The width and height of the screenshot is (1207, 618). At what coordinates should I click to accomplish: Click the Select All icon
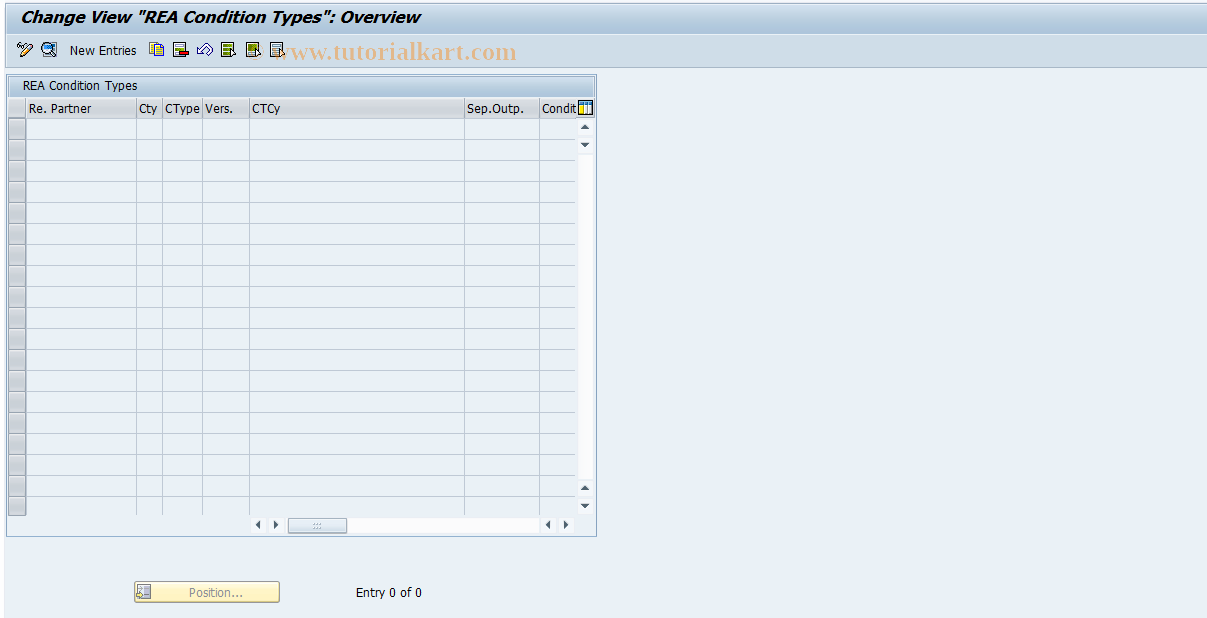tap(229, 50)
